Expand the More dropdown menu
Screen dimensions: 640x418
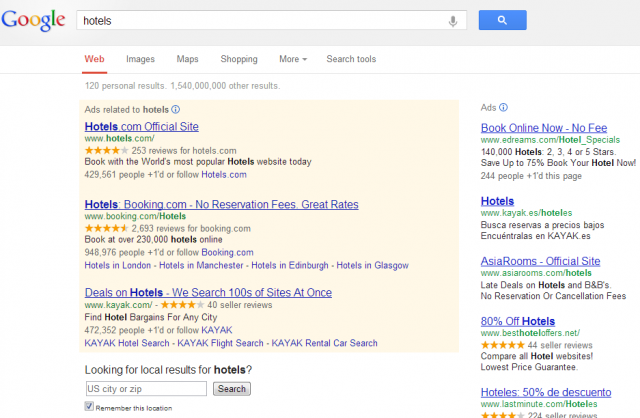tap(293, 59)
